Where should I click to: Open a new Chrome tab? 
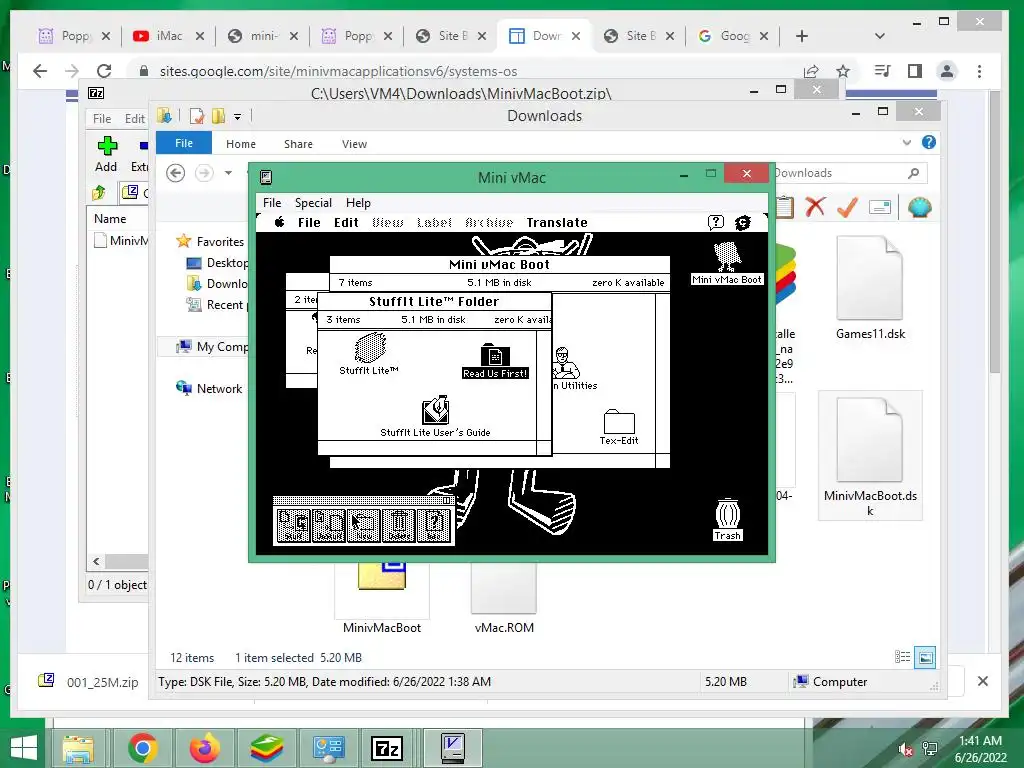[x=802, y=36]
